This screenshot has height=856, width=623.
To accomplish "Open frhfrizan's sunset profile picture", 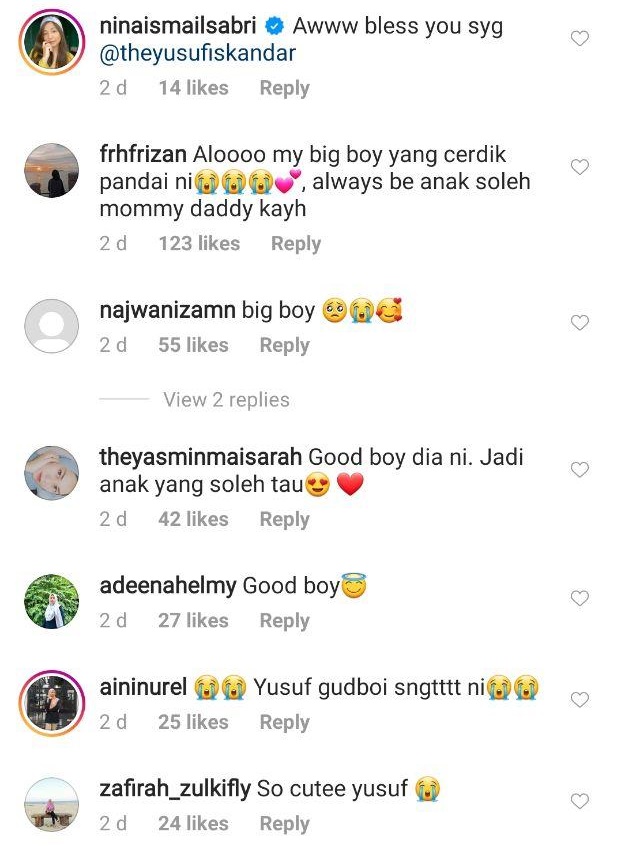I will (52, 170).
